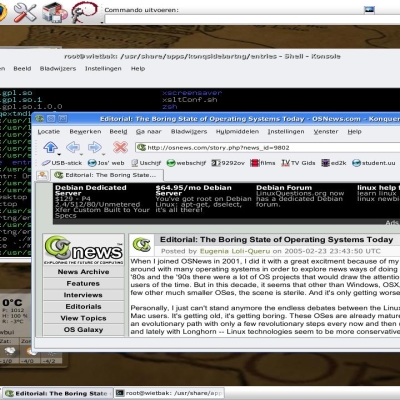Image resolution: width=400 pixels, height=400 pixels.
Task: Open the News Archive sidebar button
Action: pos(83,272)
